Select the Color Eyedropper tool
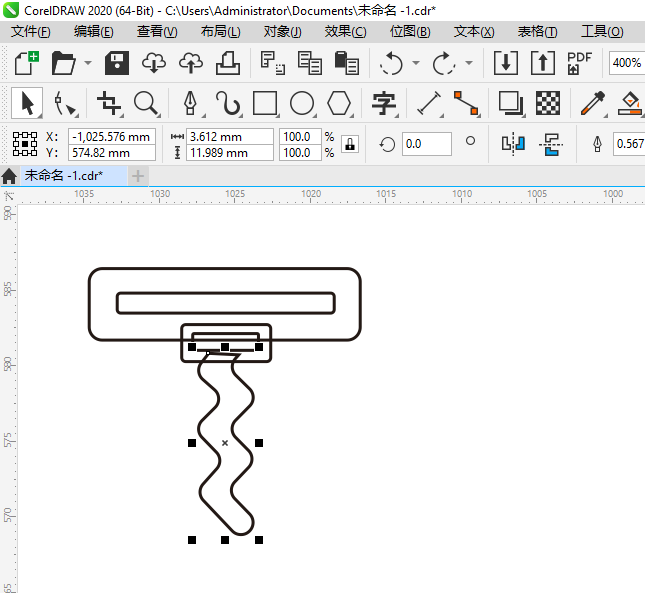 593,103
